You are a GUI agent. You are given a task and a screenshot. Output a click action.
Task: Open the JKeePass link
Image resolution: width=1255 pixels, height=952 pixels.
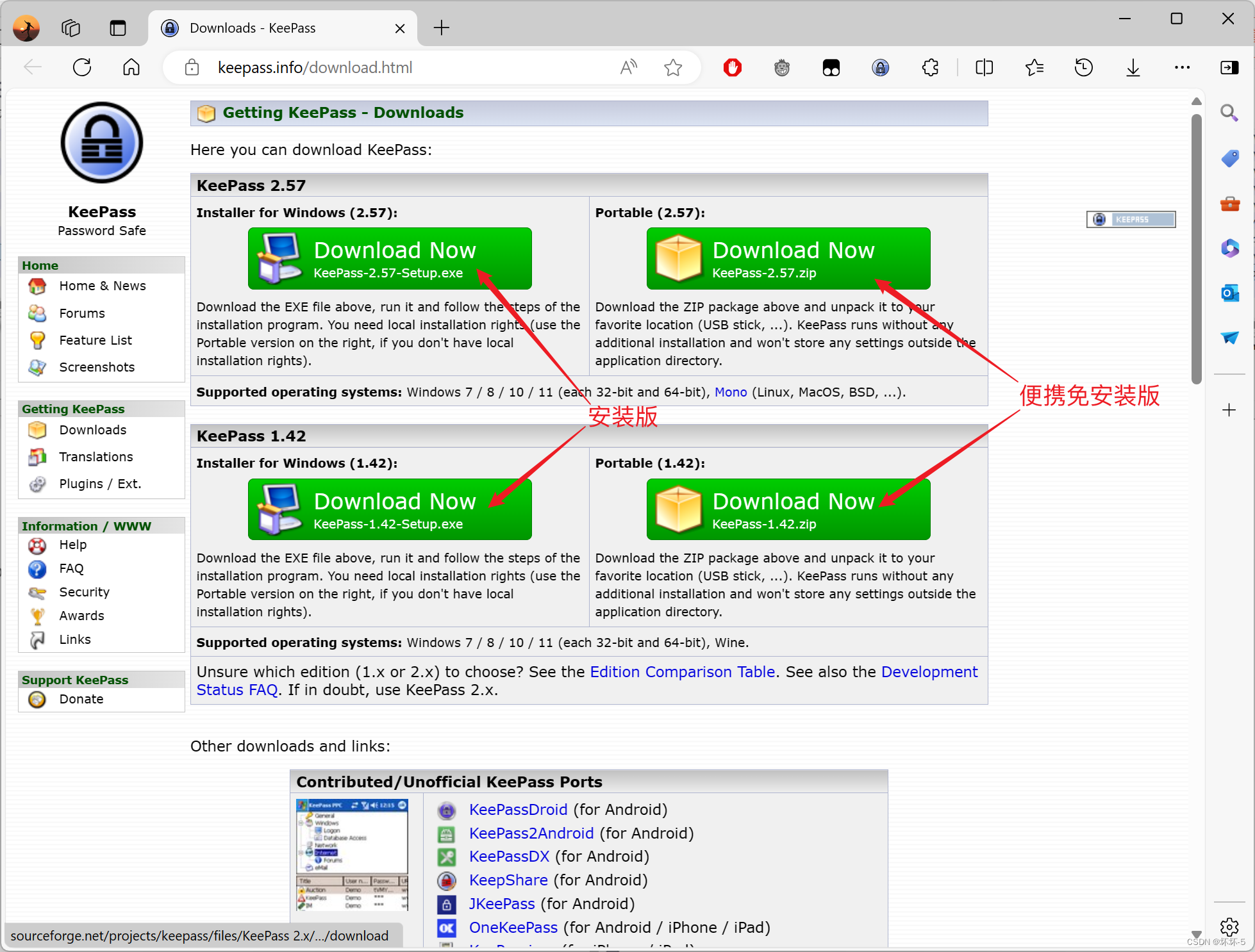pos(502,904)
